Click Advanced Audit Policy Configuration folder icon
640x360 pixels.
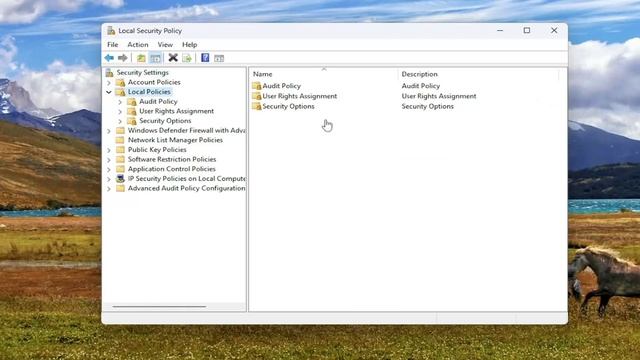pyautogui.click(x=120, y=188)
